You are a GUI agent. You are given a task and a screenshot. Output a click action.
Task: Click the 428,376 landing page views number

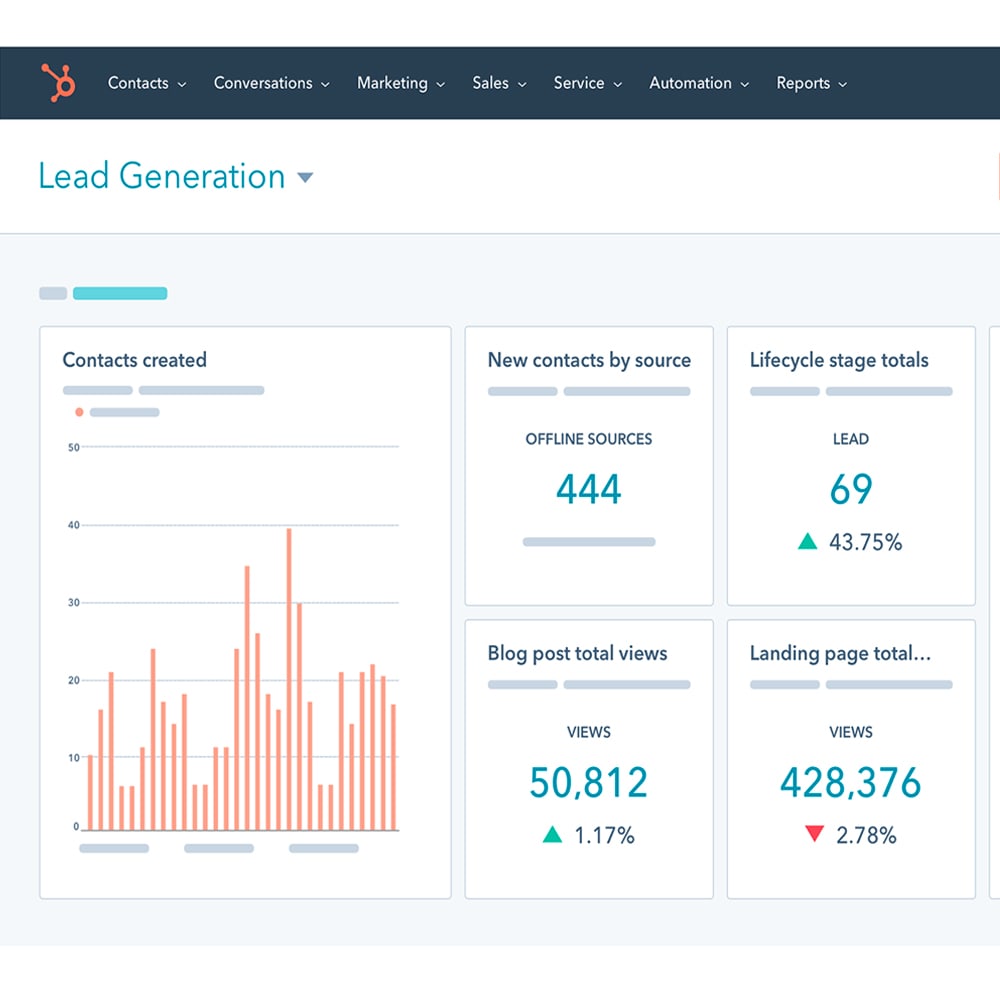(851, 783)
